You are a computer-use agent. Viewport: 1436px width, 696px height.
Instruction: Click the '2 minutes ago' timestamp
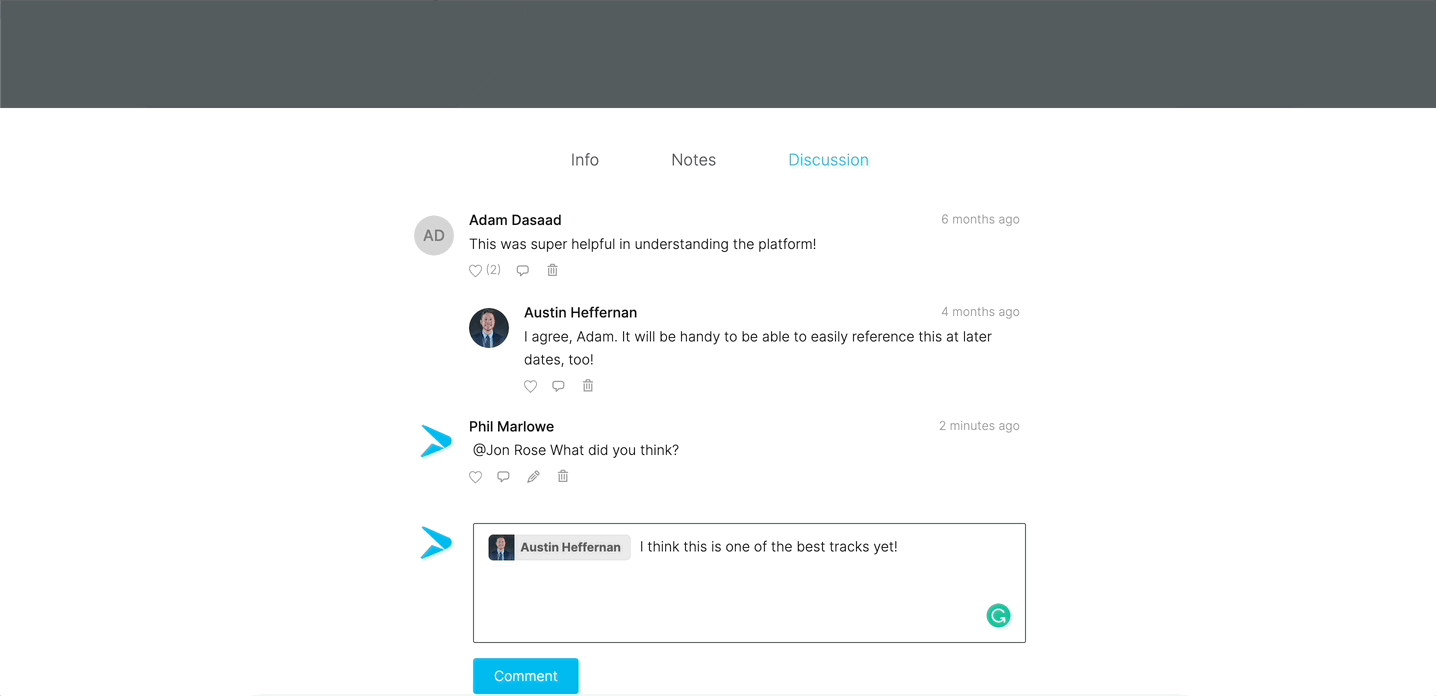pos(979,426)
